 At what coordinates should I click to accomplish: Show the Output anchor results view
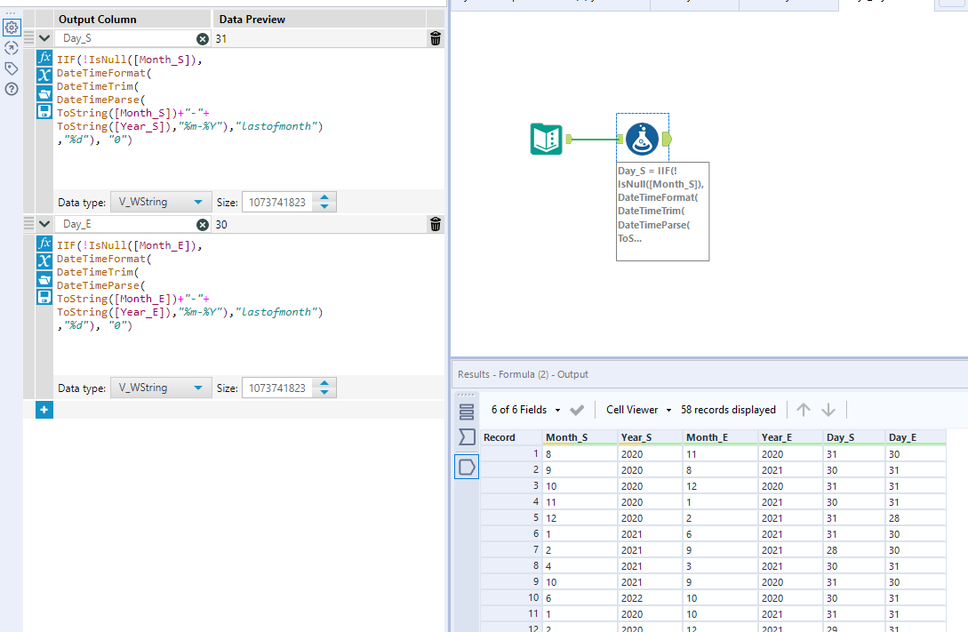467,467
